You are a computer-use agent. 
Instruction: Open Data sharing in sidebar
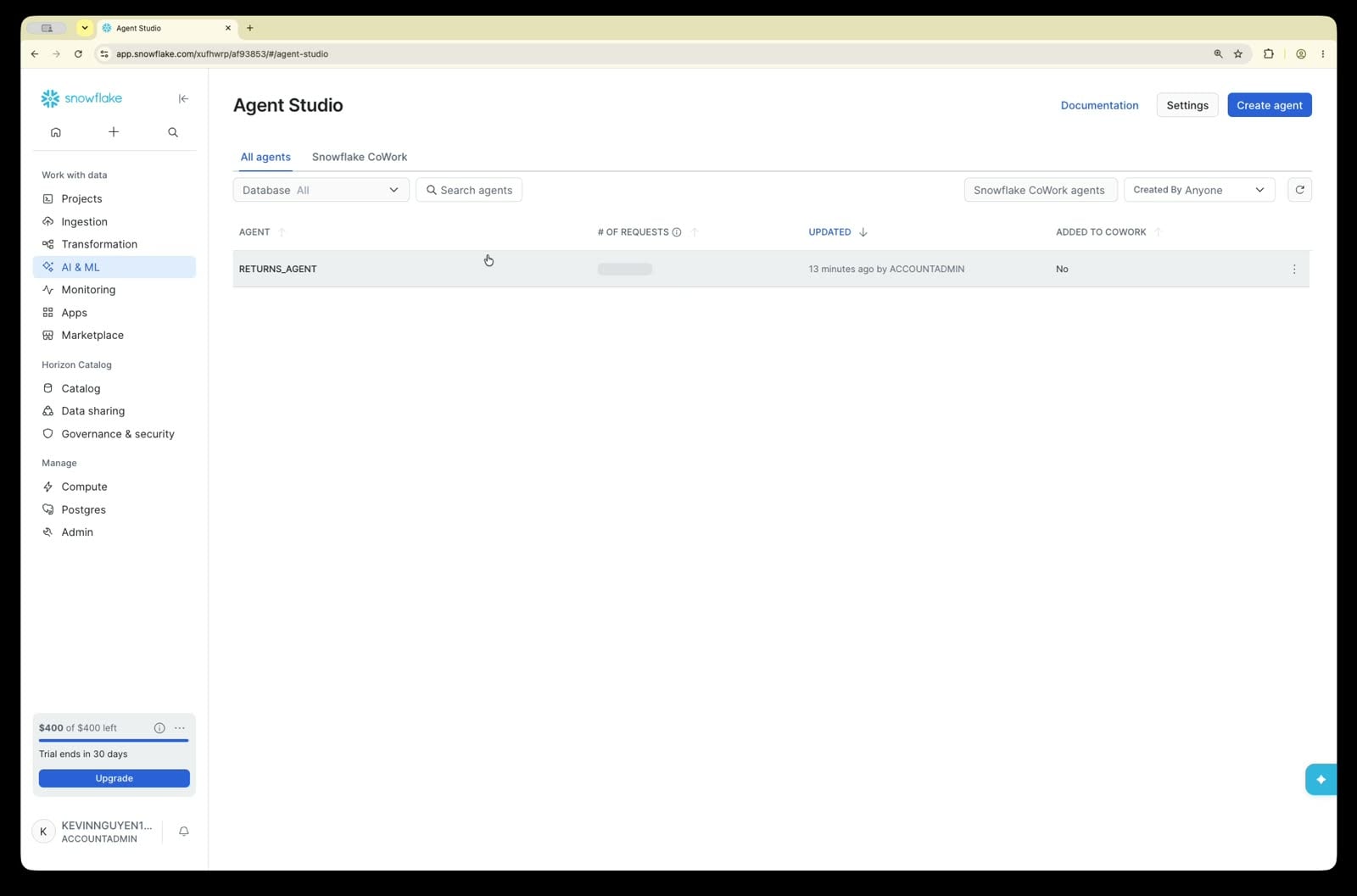[114, 411]
